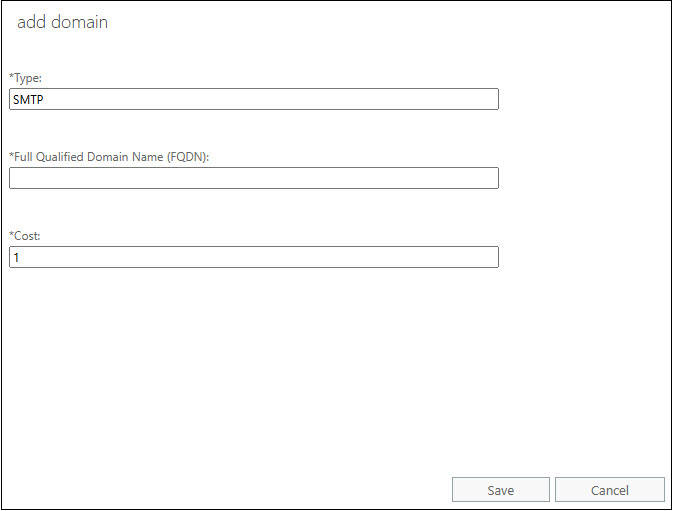Viewport: 673px width, 511px height.
Task: Click the 'add domain' heading
Action: coord(62,22)
